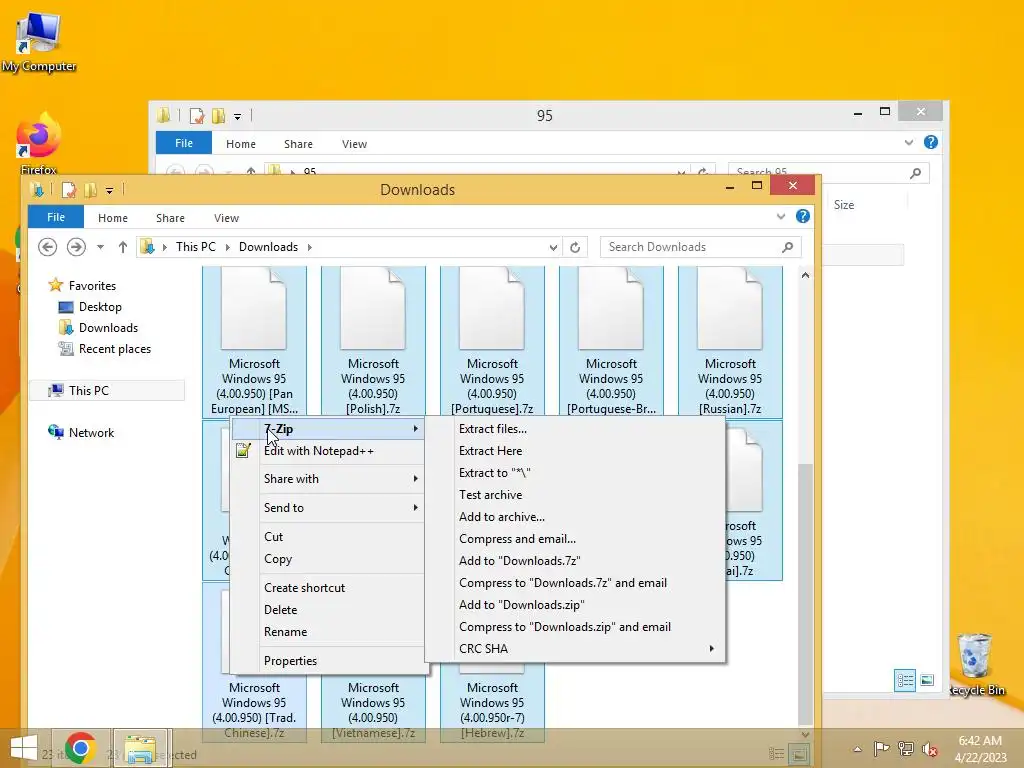Choose Extract to "*\" option
Viewport: 1024px width, 768px height.
(x=575, y=473)
